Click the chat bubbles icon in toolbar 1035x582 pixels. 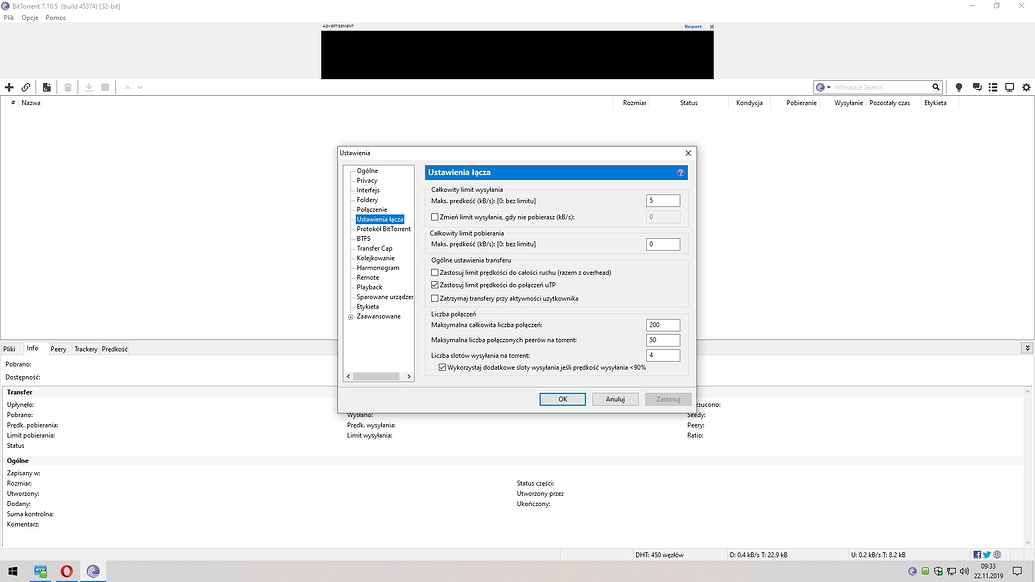coord(977,88)
